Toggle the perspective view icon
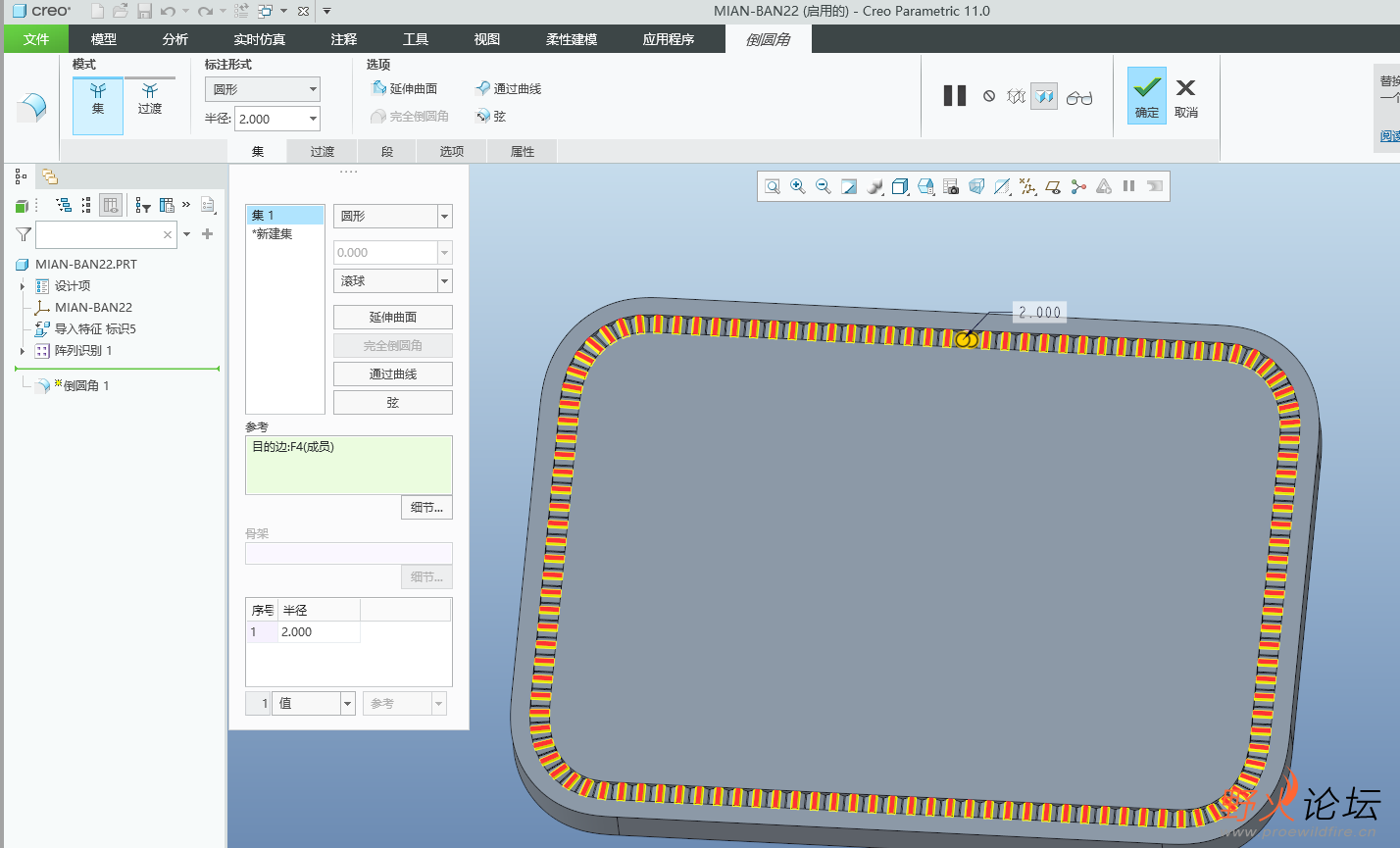1400x848 pixels. click(x=976, y=186)
